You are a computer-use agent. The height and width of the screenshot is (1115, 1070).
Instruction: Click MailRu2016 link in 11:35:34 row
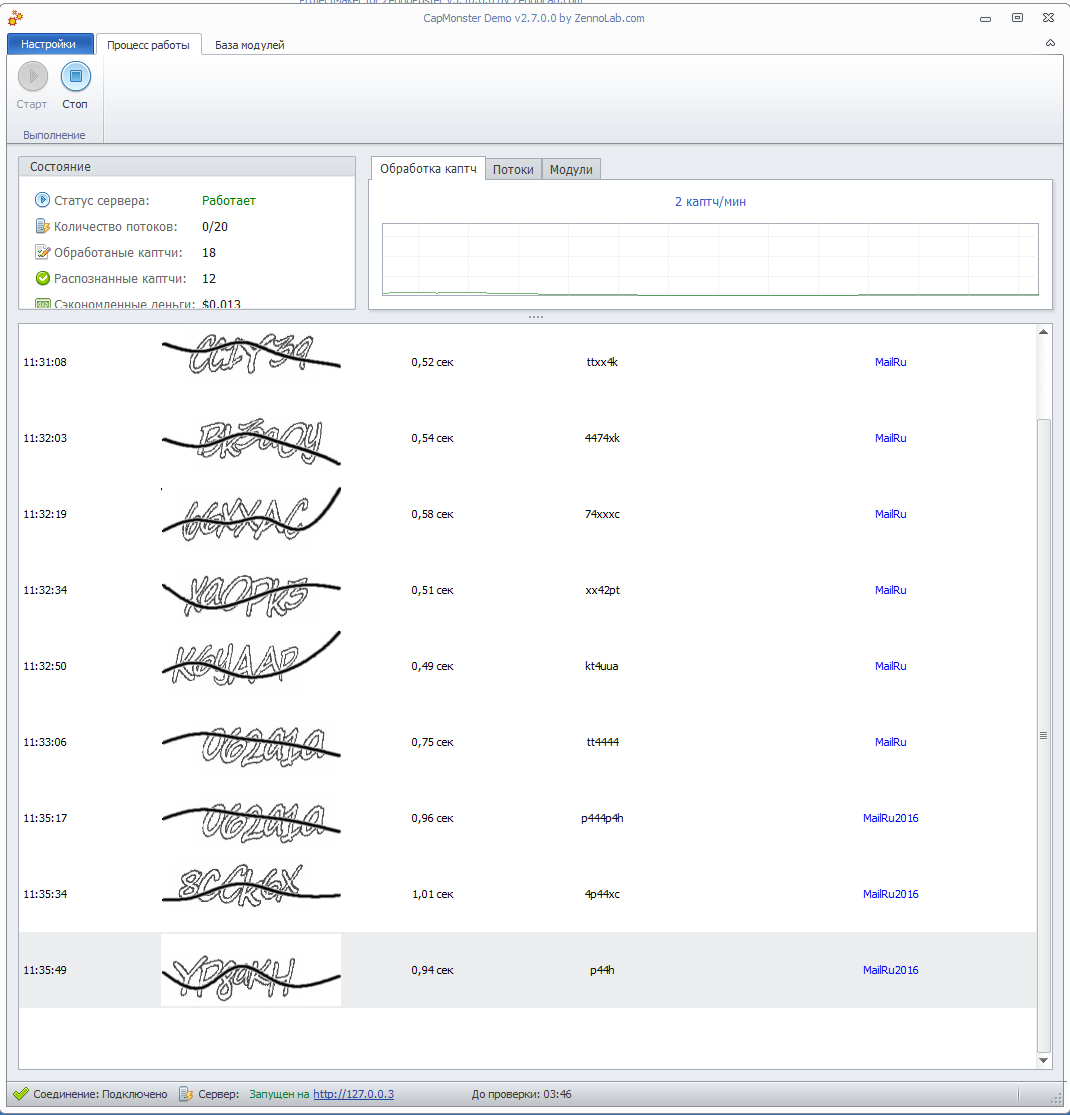pos(890,894)
